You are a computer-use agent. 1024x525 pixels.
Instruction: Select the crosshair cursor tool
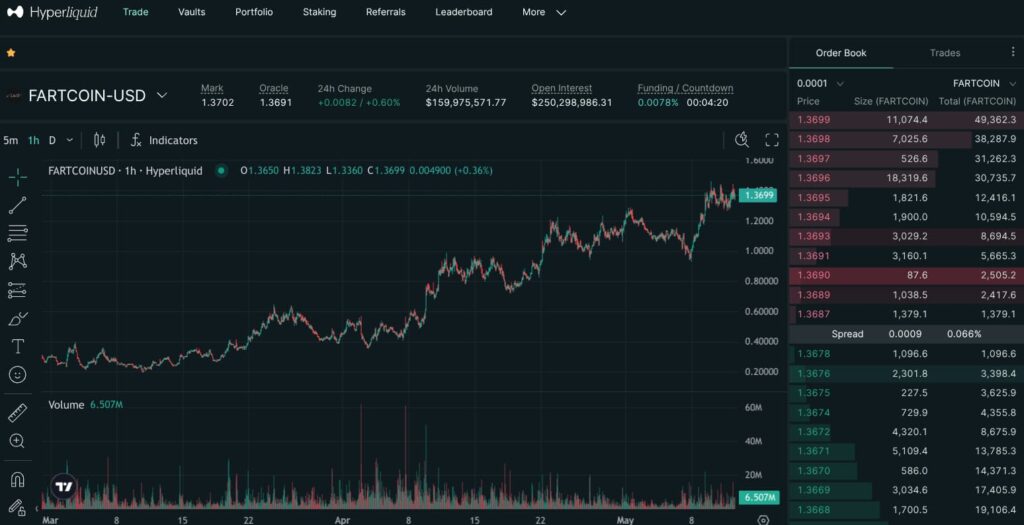[18, 176]
